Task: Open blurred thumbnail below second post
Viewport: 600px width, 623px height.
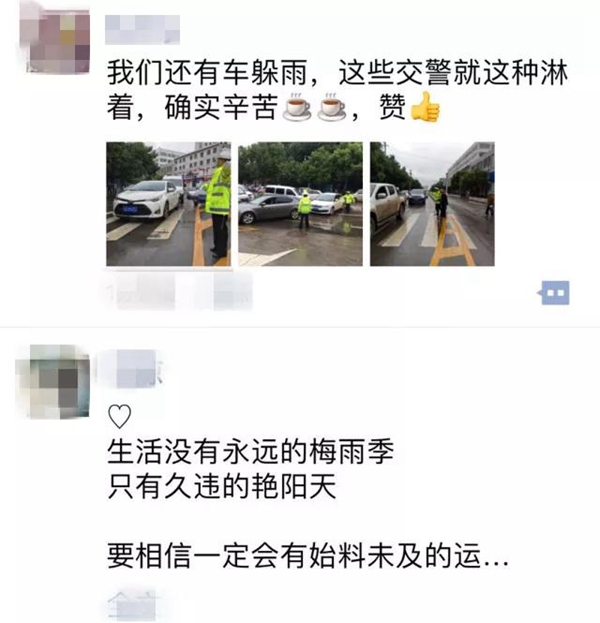Action: 132,605
